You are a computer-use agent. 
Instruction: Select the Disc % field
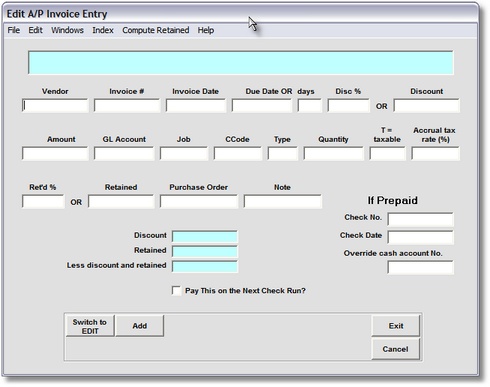pos(348,106)
